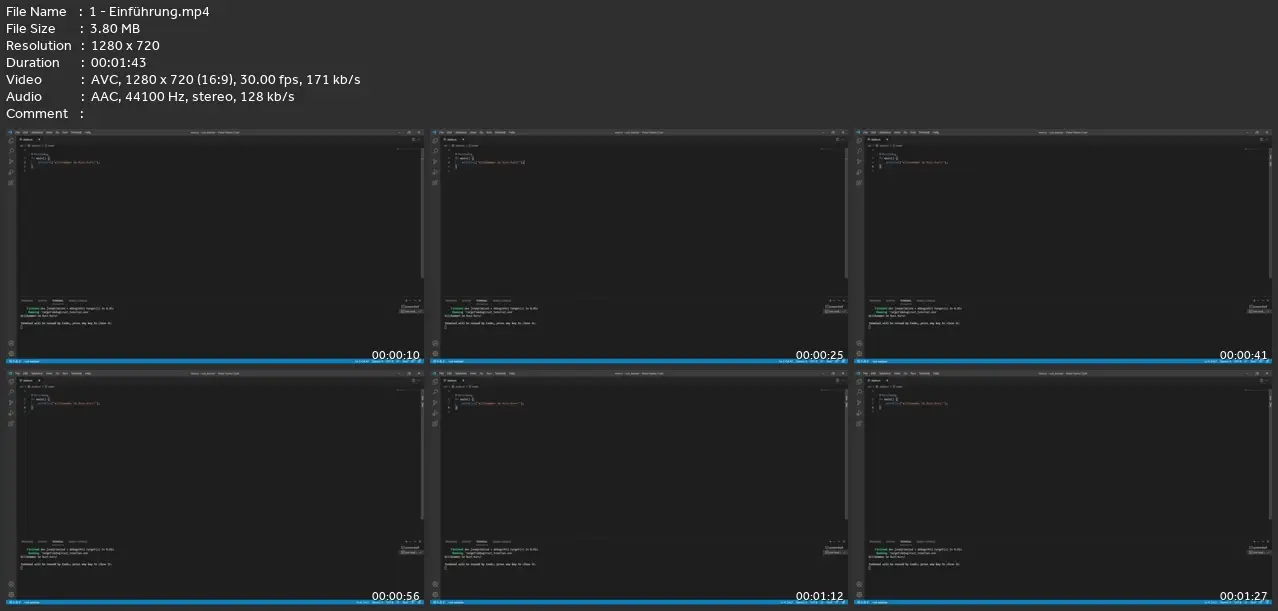
Task: Open the video frame stamped 00:01:12
Action: point(638,487)
